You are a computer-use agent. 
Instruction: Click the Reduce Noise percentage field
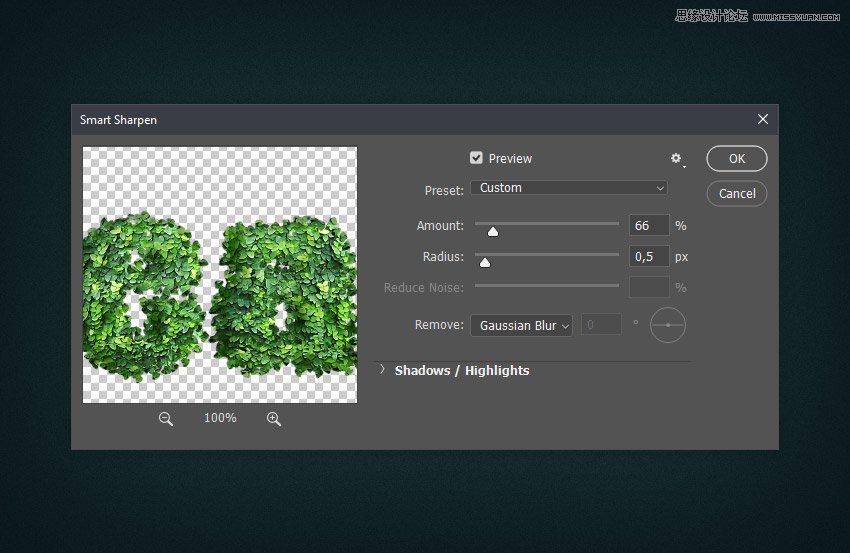tap(649, 288)
